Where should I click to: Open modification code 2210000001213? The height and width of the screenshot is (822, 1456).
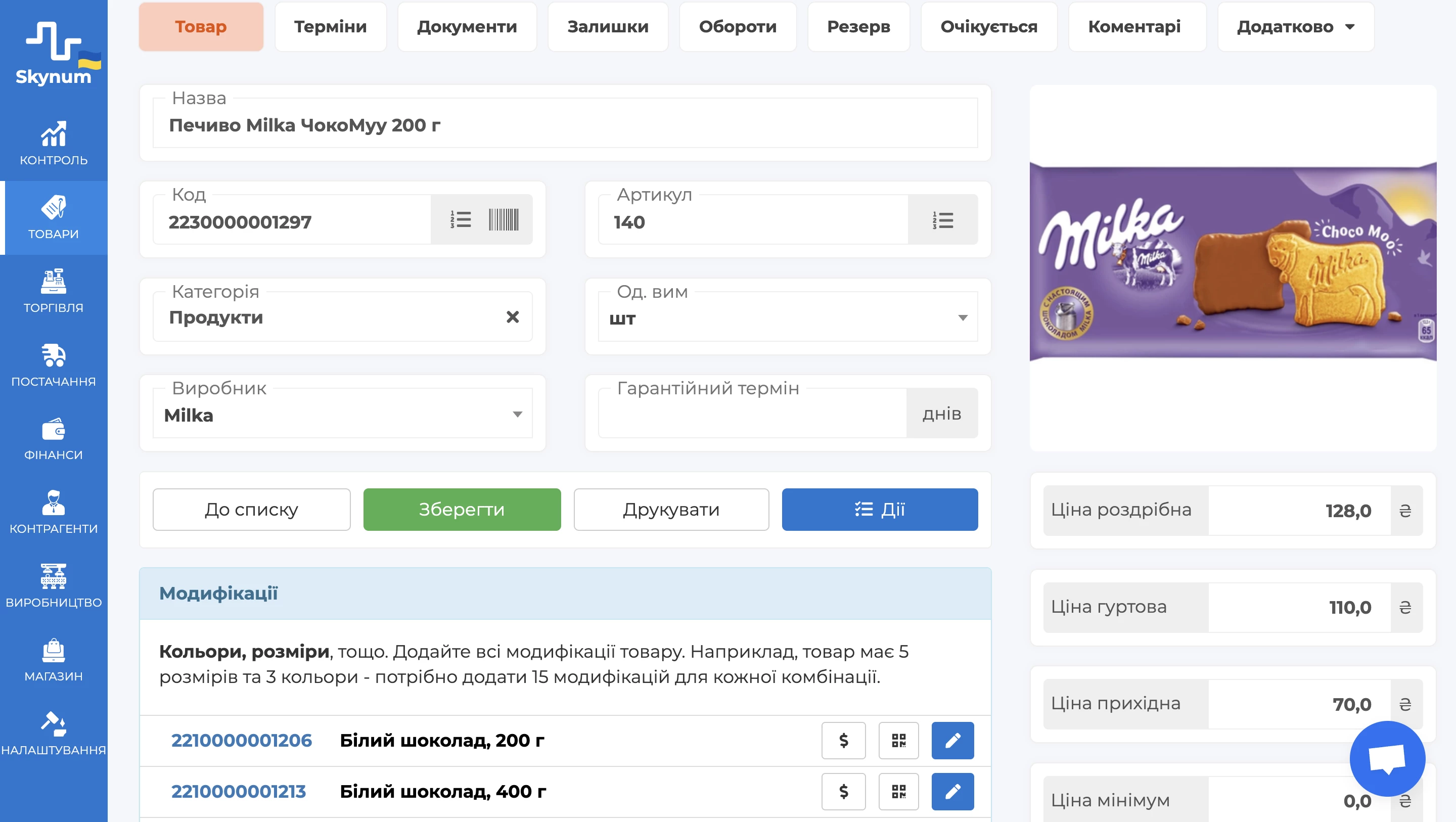point(238,792)
